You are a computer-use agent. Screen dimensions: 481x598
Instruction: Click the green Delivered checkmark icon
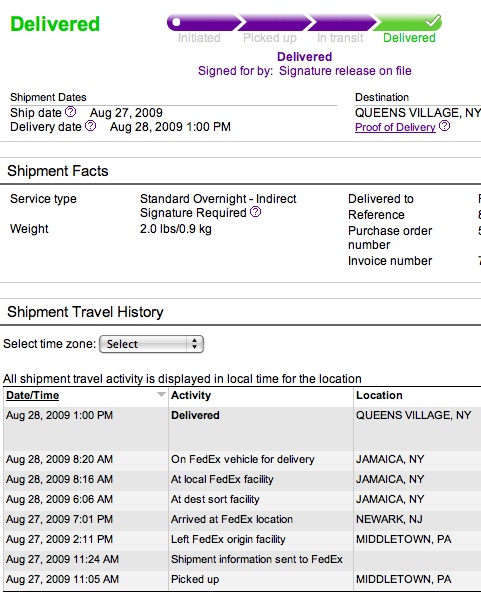tap(433, 21)
